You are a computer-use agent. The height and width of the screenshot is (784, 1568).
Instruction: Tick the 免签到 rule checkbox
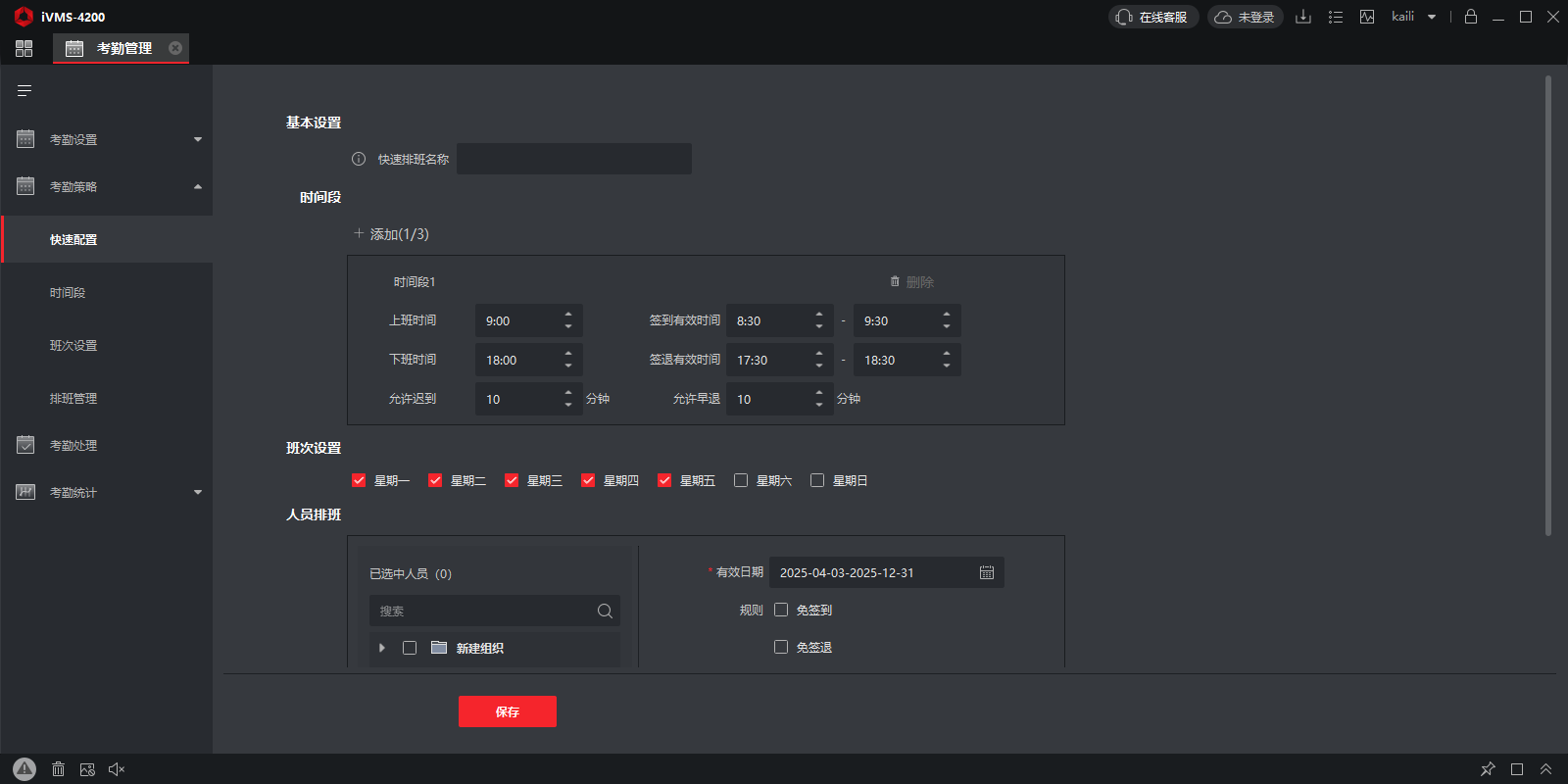pos(781,610)
